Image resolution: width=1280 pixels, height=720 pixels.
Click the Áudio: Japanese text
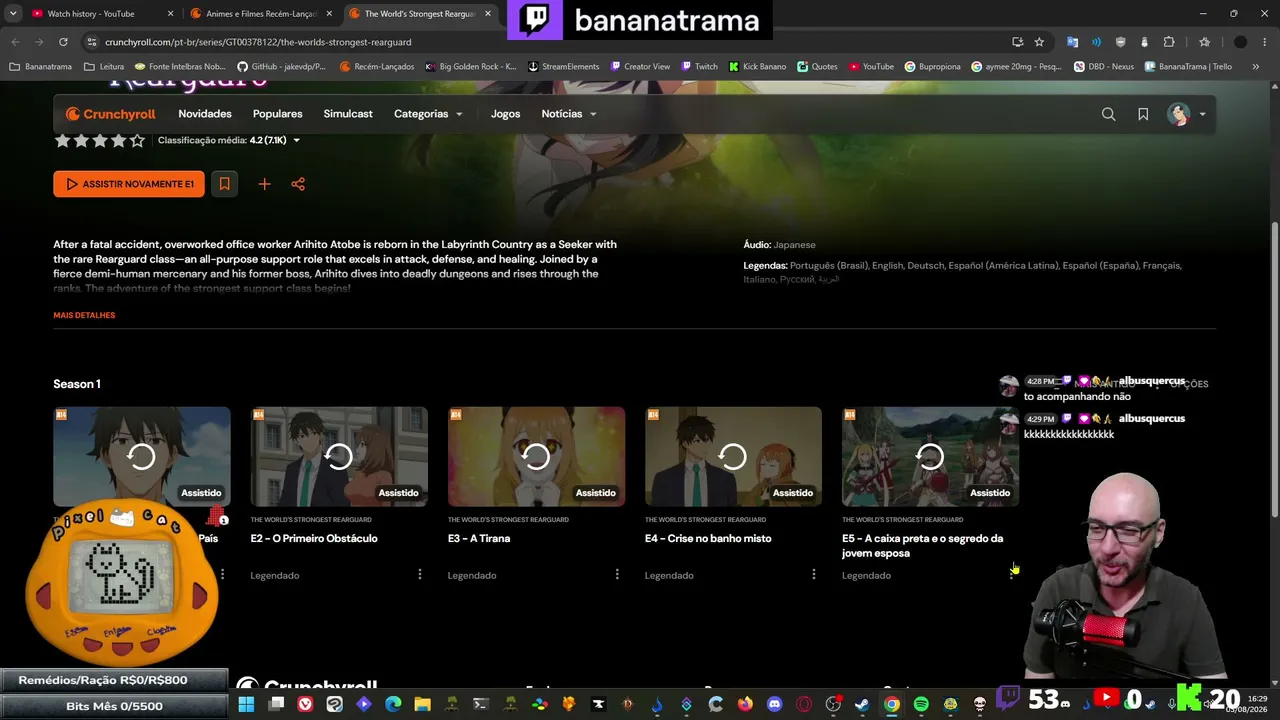point(779,245)
